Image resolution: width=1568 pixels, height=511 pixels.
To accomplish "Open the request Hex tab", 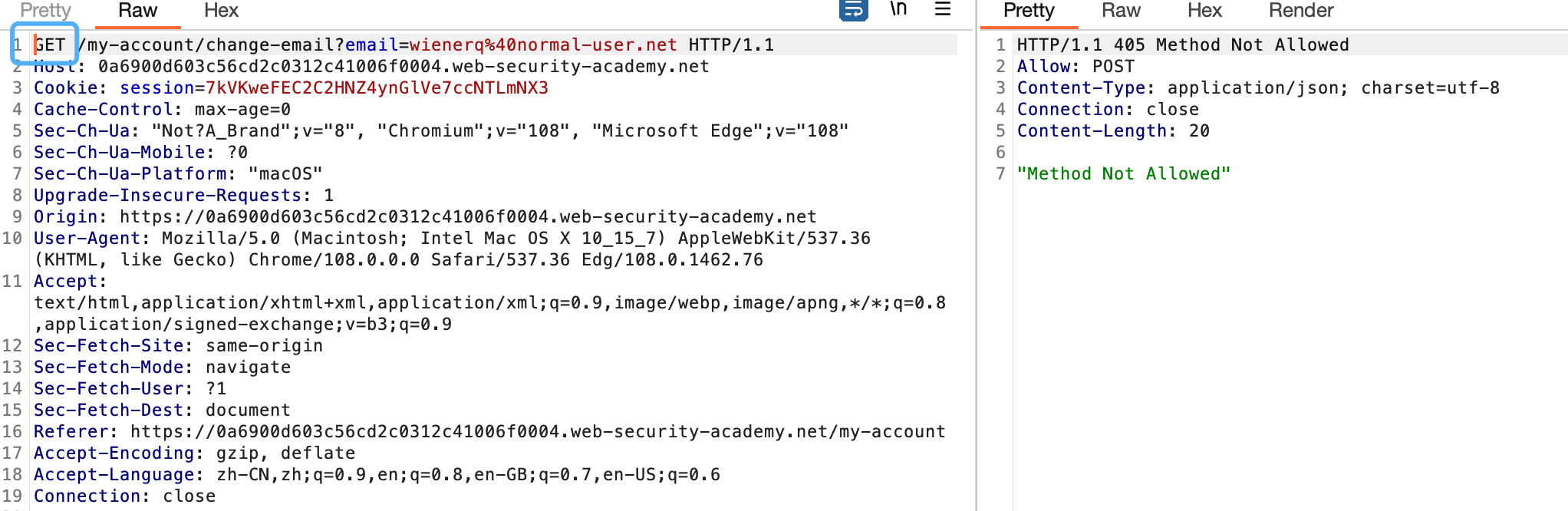I will point(221,11).
